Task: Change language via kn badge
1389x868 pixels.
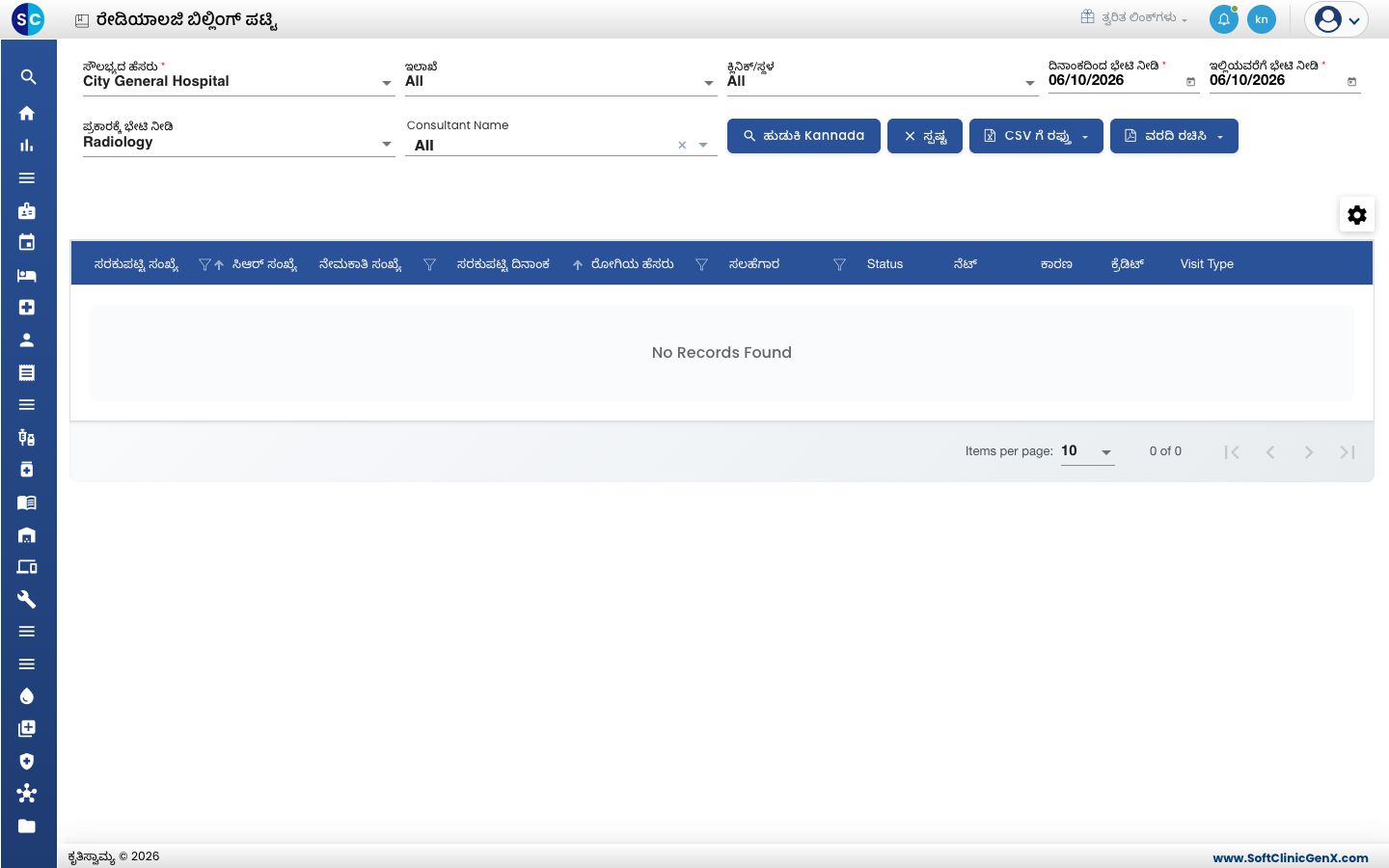Action: coord(1262,19)
